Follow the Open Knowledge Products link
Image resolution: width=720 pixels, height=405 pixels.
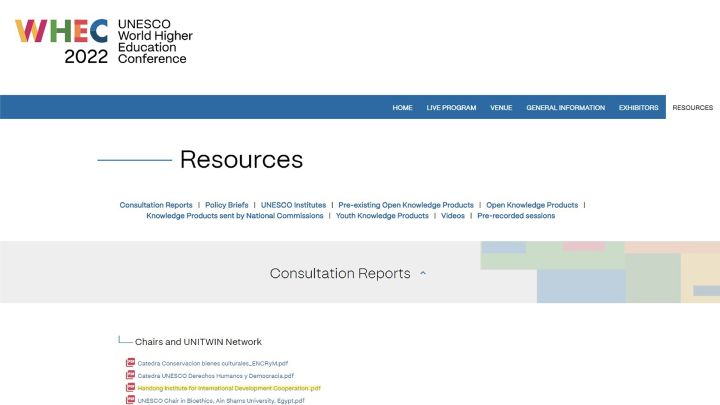532,205
